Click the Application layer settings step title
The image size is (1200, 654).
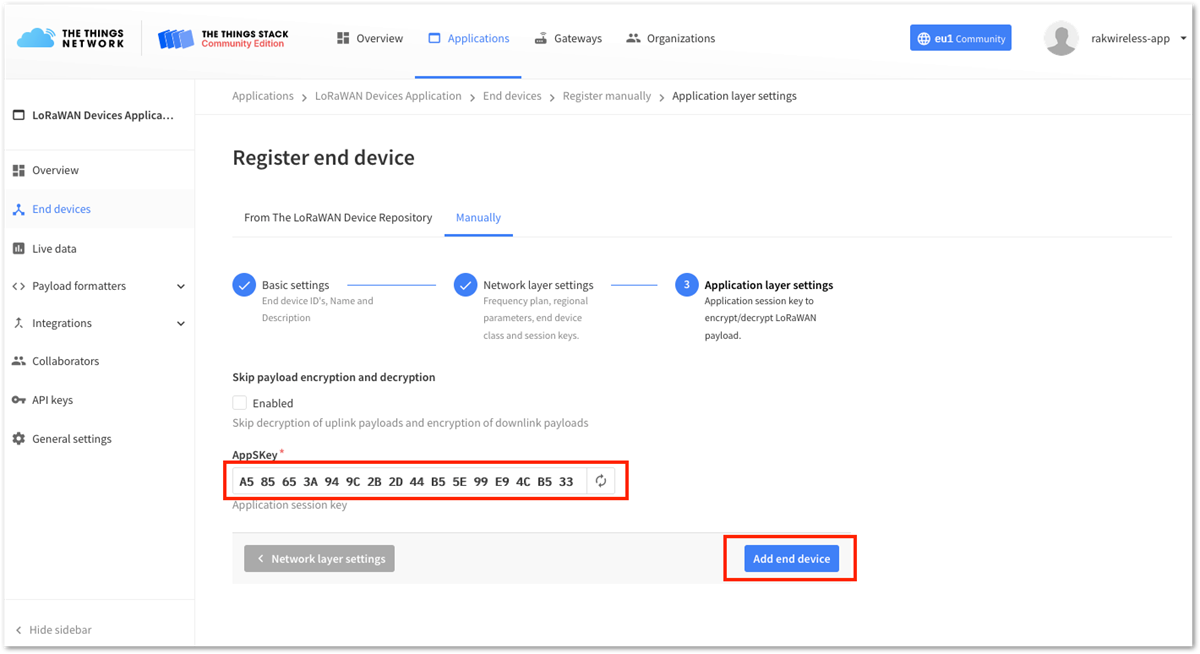pyautogui.click(x=769, y=285)
